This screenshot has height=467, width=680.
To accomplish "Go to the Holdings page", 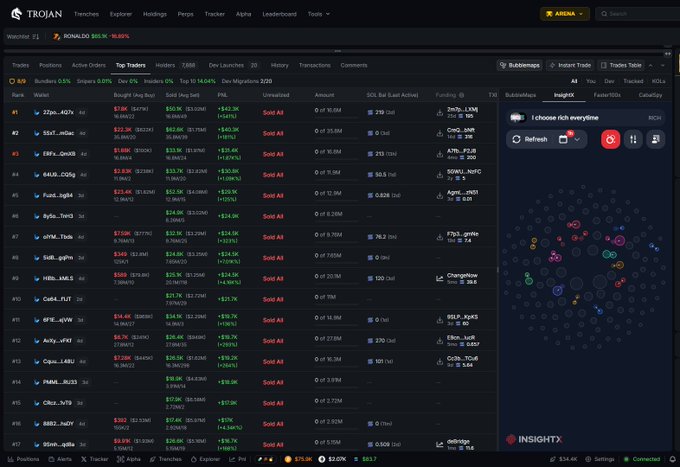I will coord(155,14).
